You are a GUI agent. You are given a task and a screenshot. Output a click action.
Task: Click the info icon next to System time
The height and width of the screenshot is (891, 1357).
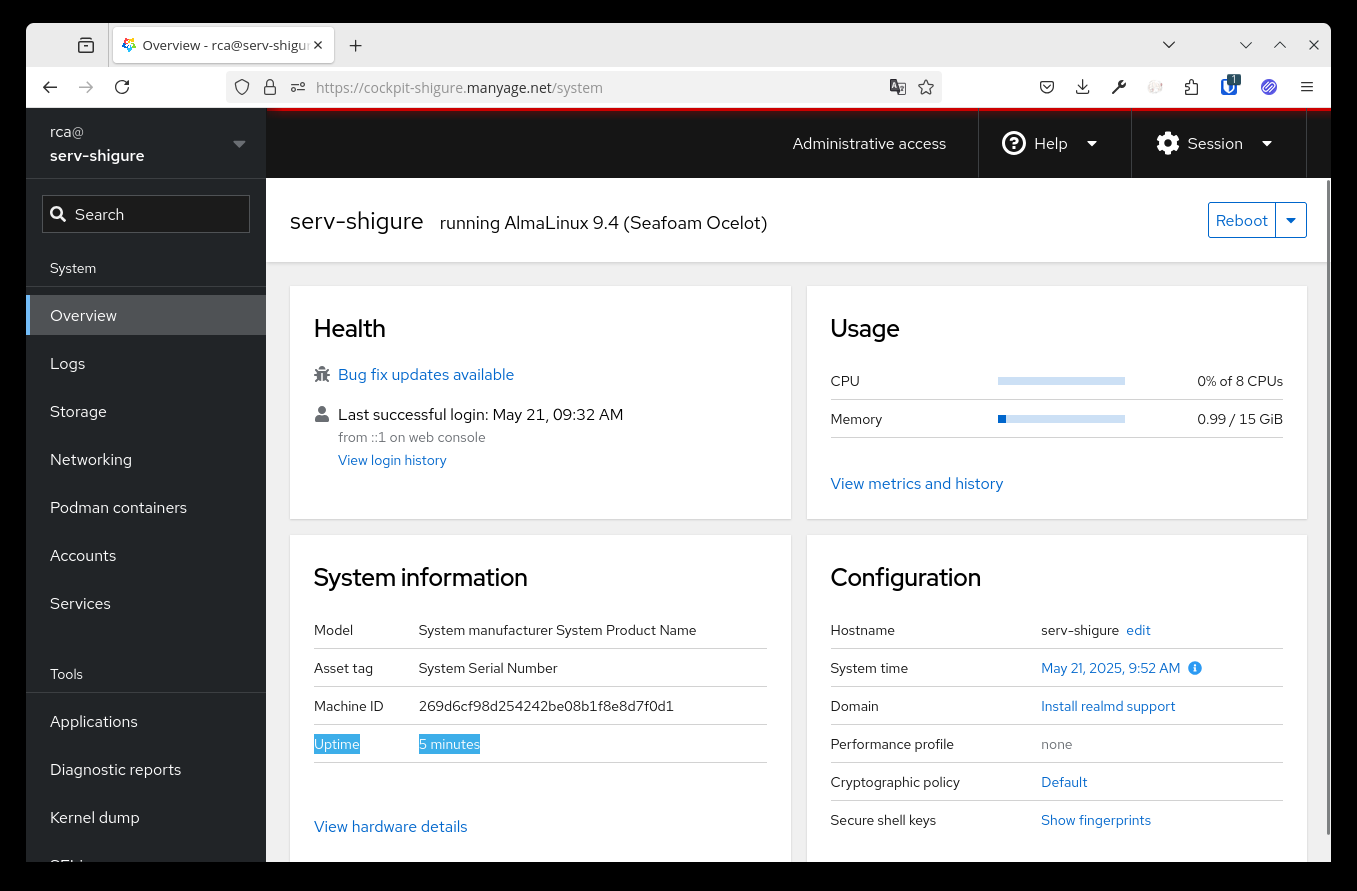[x=1195, y=668]
